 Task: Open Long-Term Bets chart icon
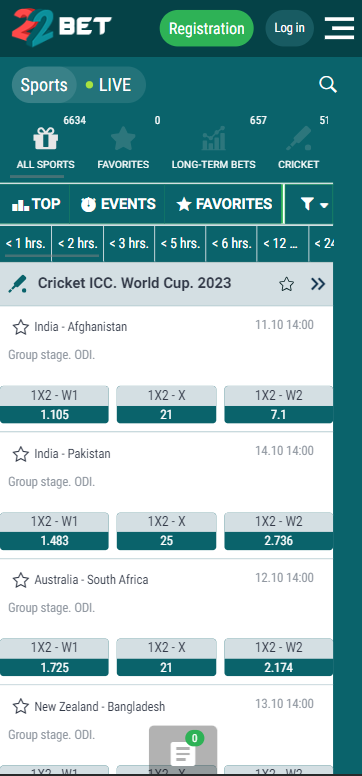213,139
